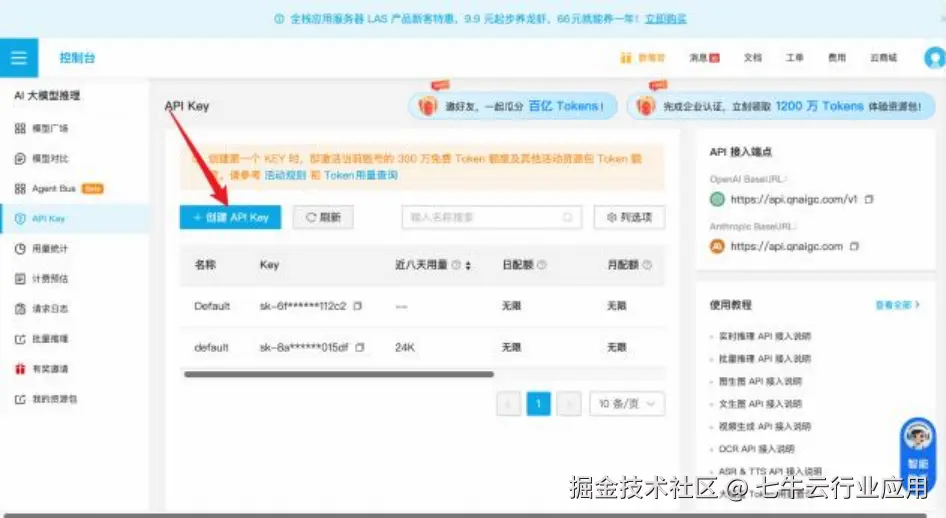Open the 列选项 column options
Image resolution: width=946 pixels, height=518 pixels.
pyautogui.click(x=629, y=217)
